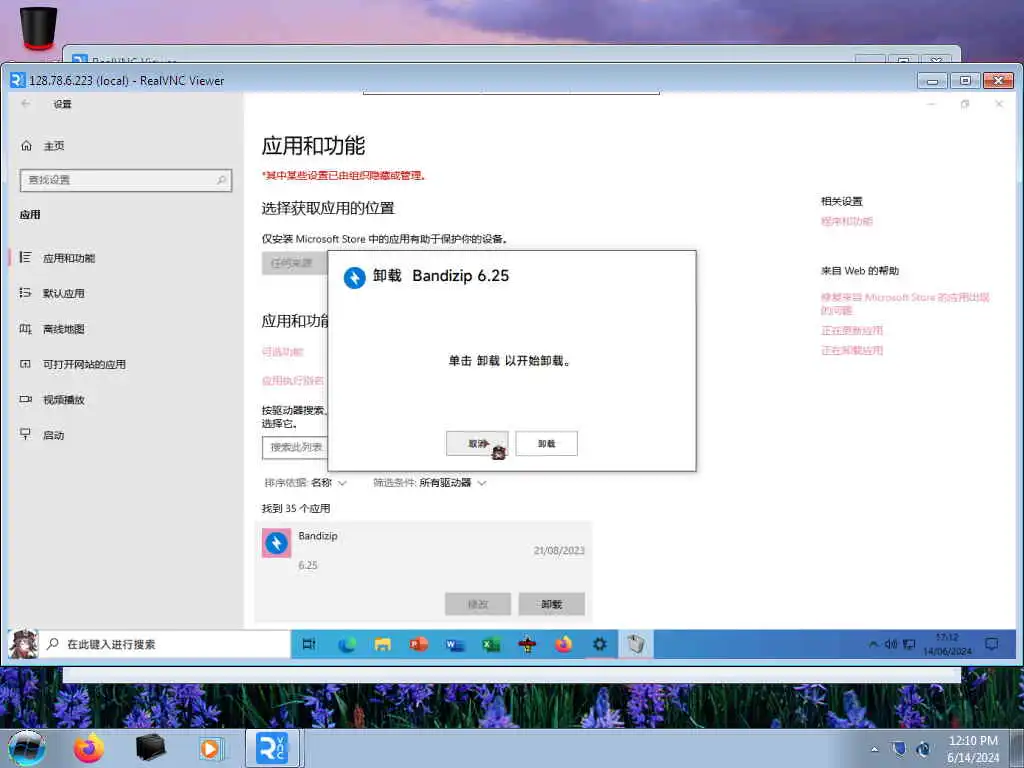1024x768 pixels.
Task: Focus the 查找设置 search field
Action: pyautogui.click(x=126, y=180)
